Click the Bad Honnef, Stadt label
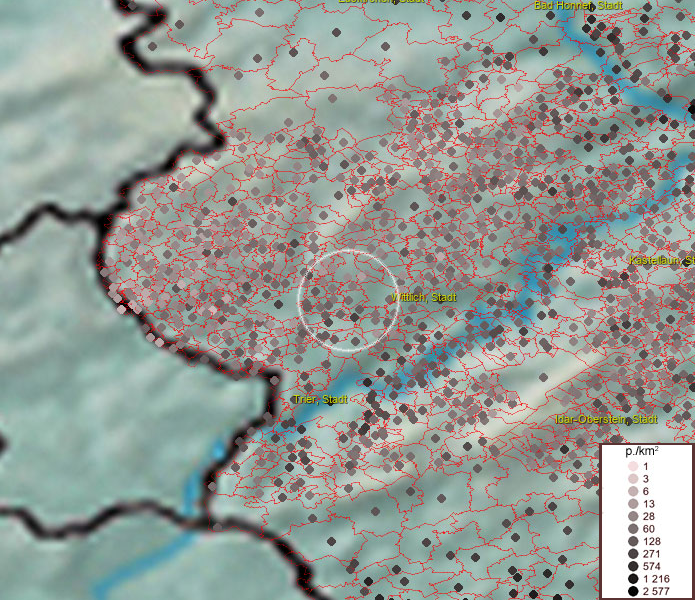The image size is (695, 600). click(578, 5)
